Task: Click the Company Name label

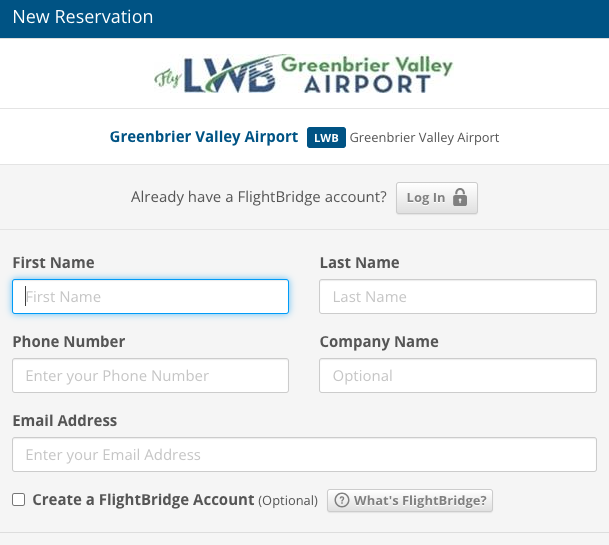Action: pyautogui.click(x=379, y=341)
